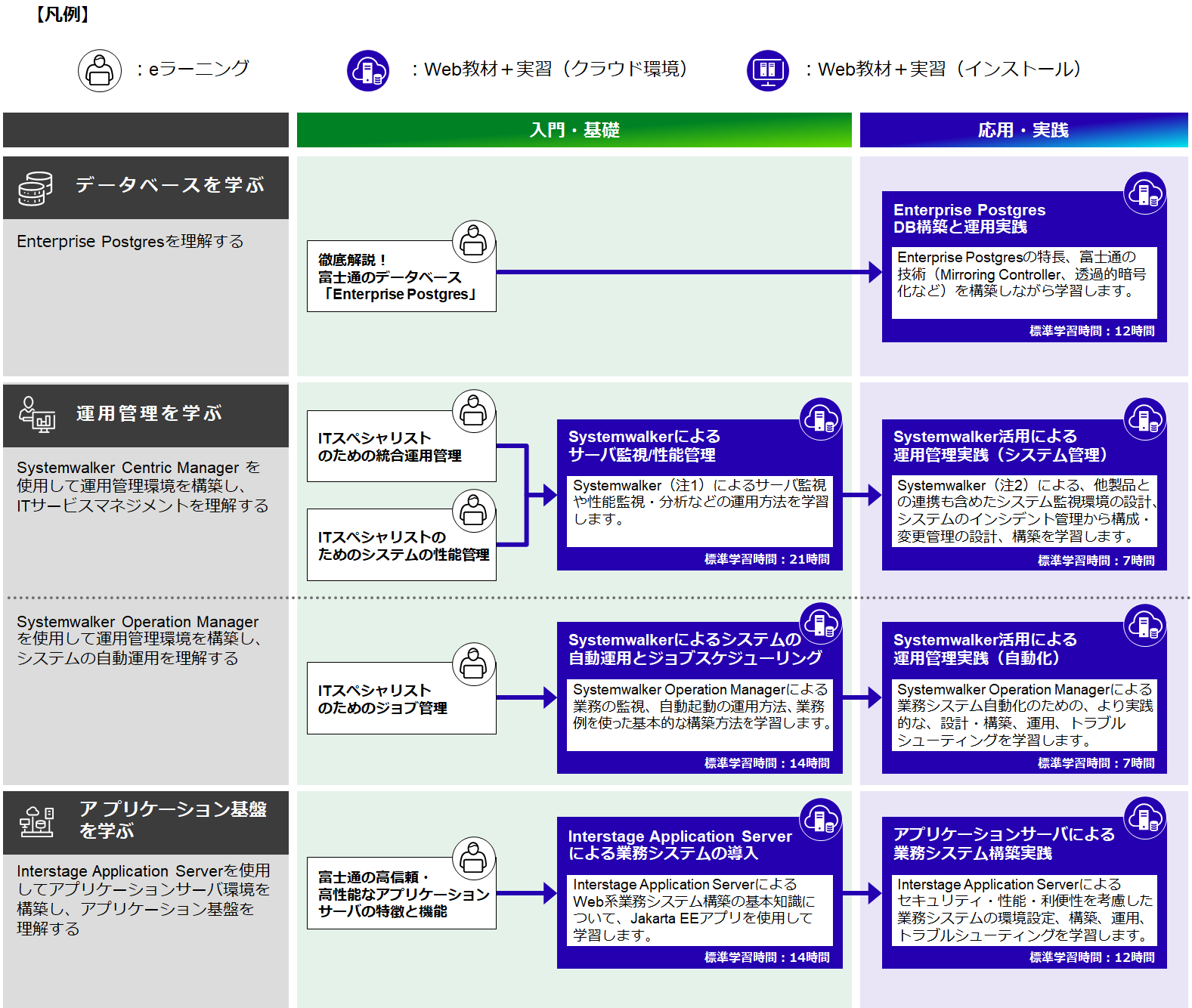Viewport: 1192px width, 1008px height.
Task: Click cloud icon on Interstage 業務システムの導入 card
Action: pos(821,819)
